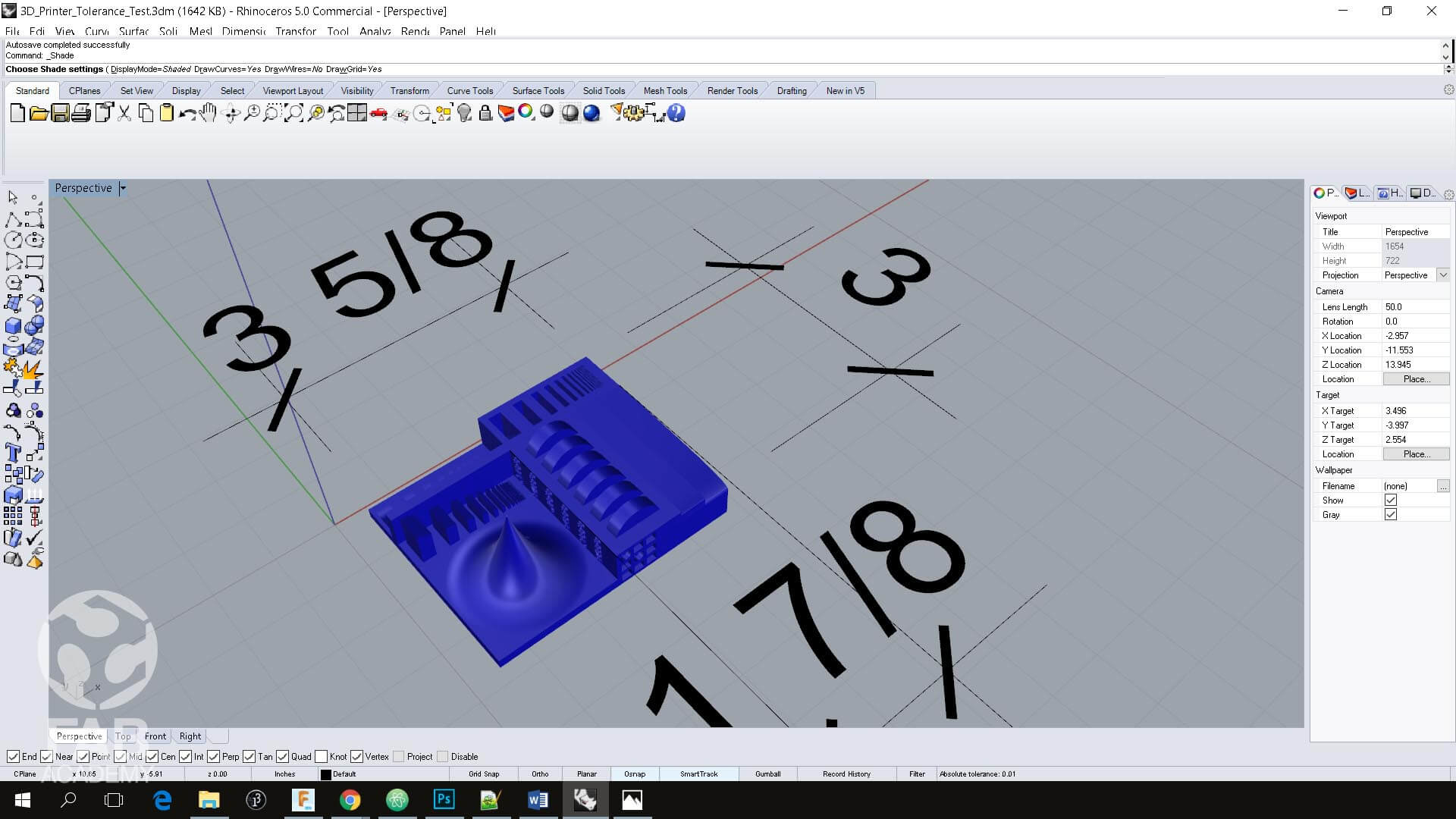Screen dimensions: 1456x819
Task: Toggle the Cen osnap checkbox
Action: [x=152, y=757]
